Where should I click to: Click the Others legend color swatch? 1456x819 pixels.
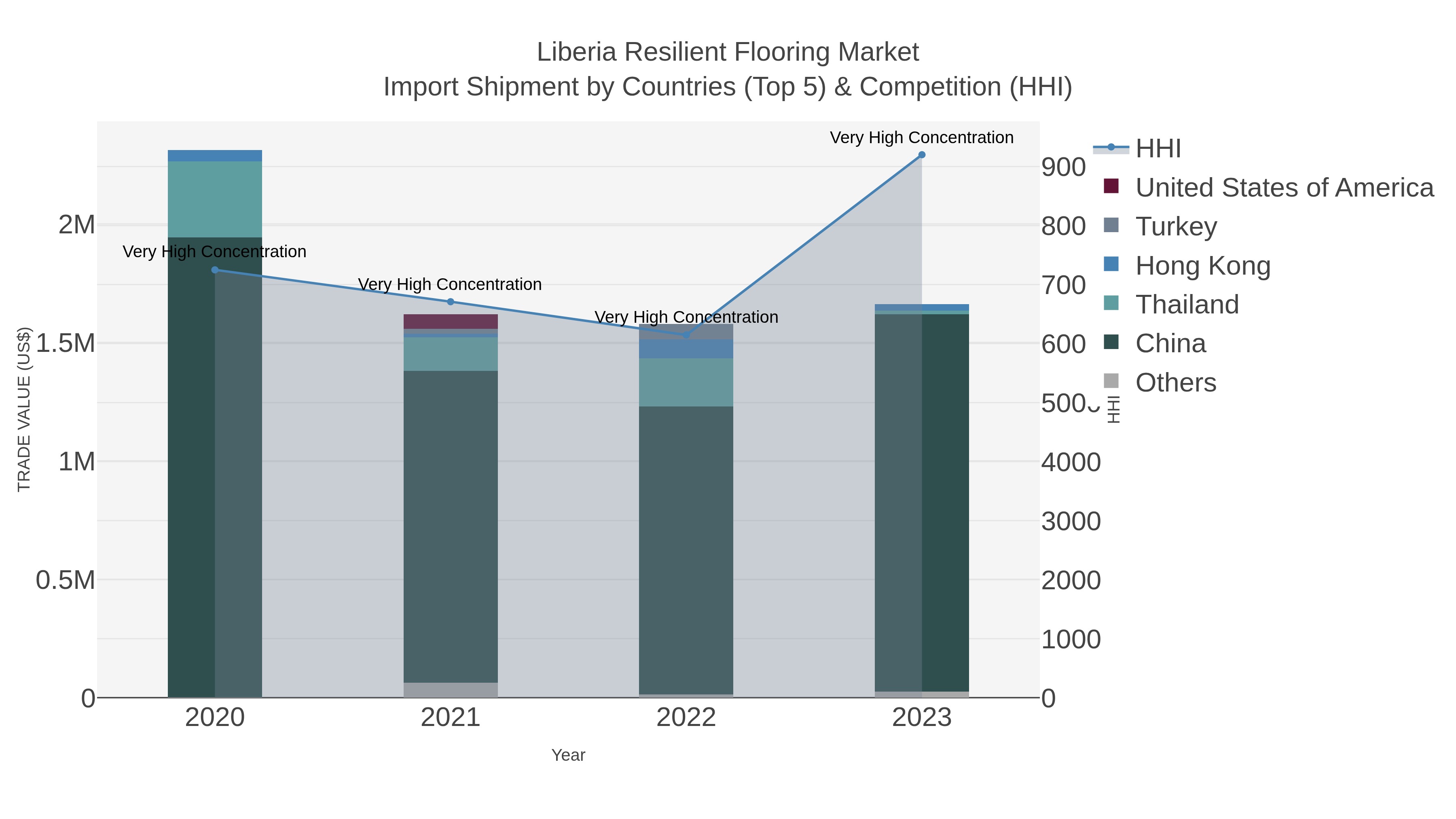pyautogui.click(x=1111, y=381)
